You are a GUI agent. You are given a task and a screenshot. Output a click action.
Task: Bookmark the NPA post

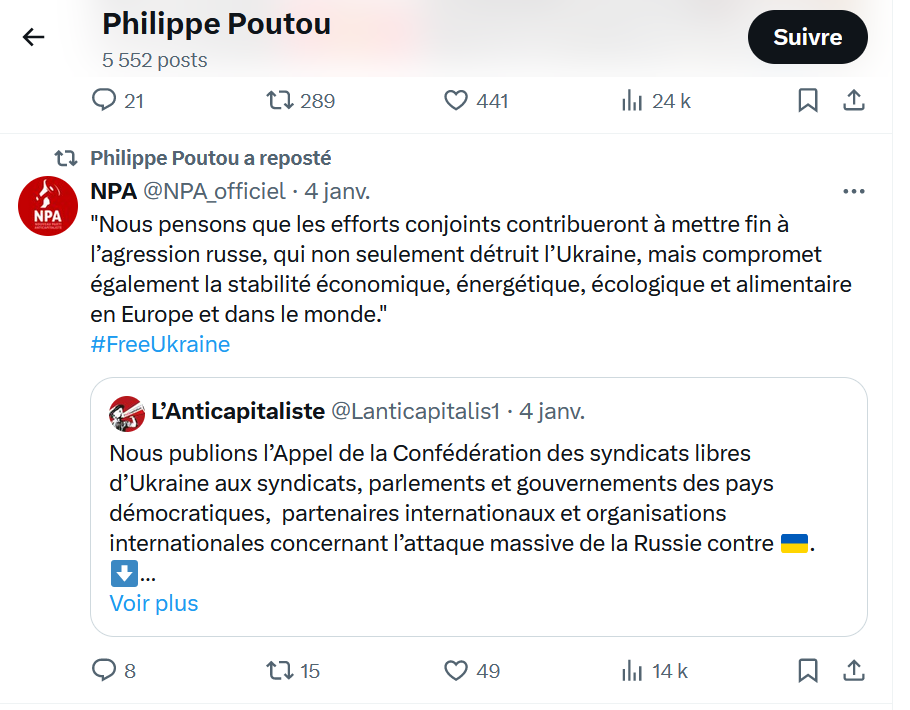[807, 671]
